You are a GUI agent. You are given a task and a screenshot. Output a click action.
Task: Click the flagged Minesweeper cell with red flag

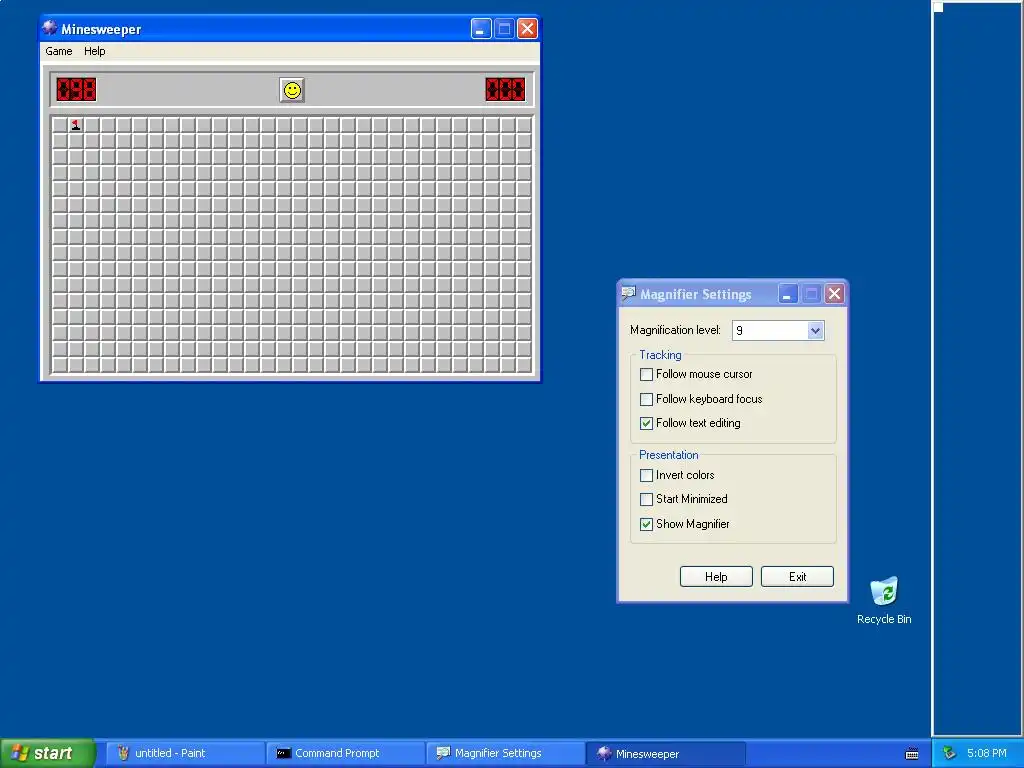coord(76,125)
